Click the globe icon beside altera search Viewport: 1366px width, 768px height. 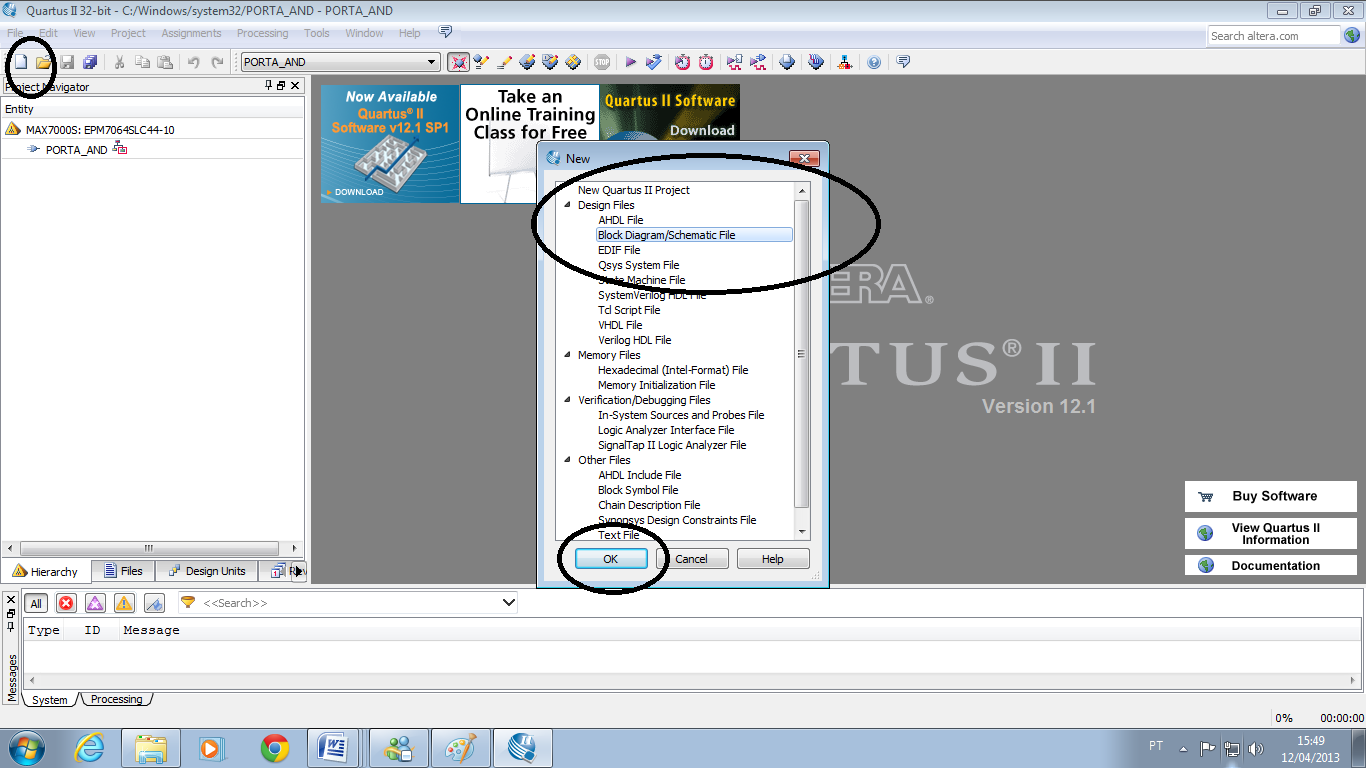[x=1352, y=35]
